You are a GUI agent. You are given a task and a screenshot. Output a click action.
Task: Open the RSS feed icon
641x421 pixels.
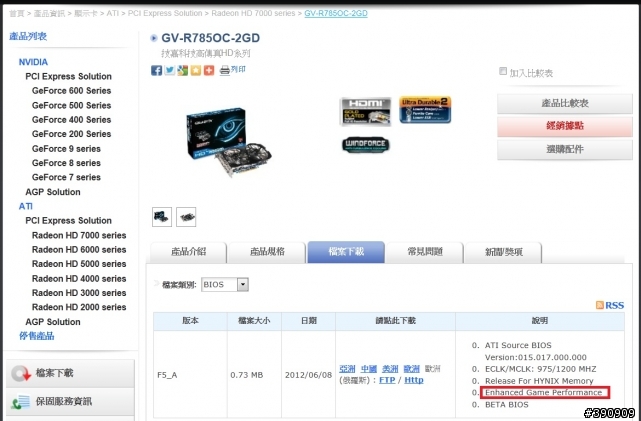tap(600, 305)
